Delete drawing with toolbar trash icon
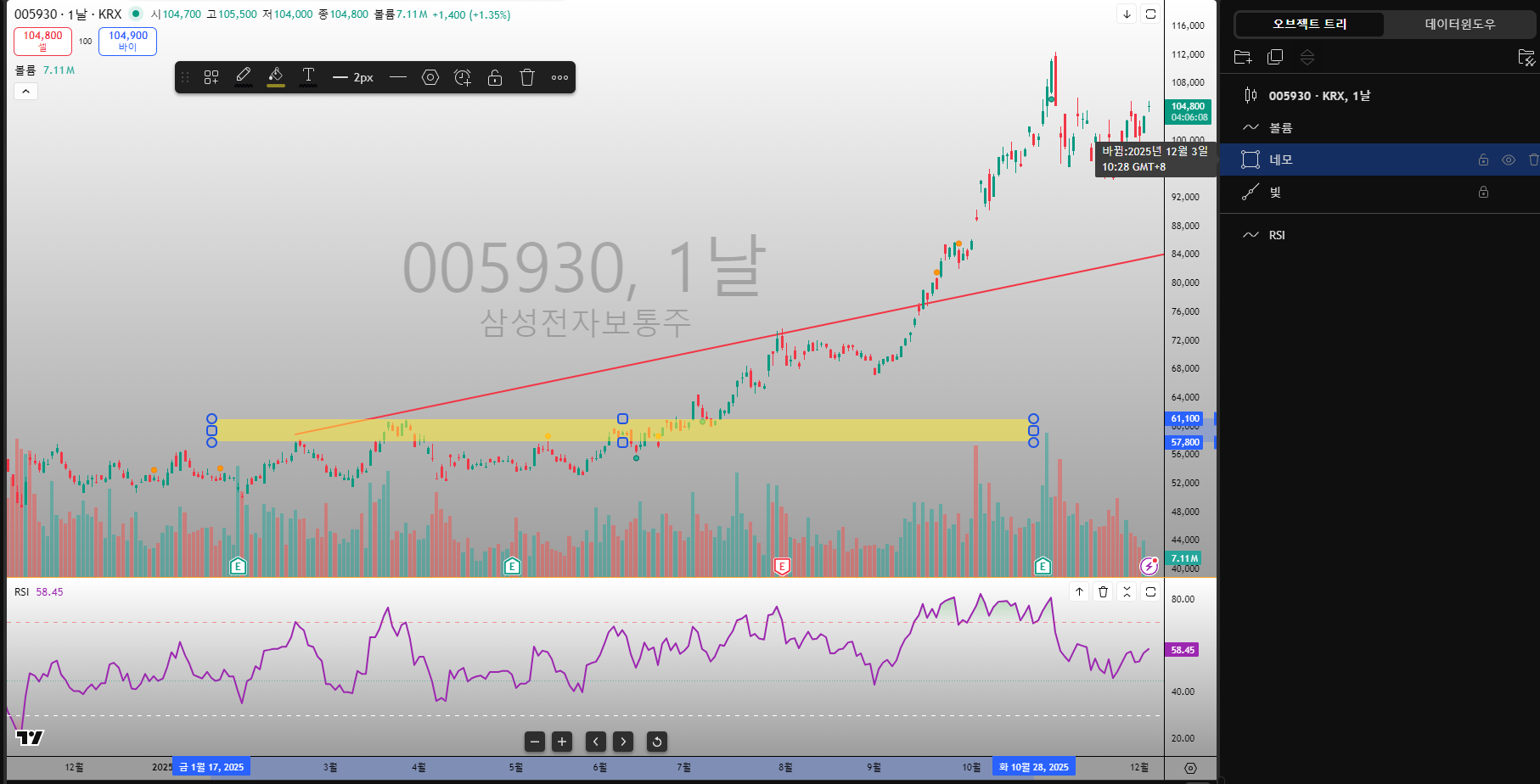The height and width of the screenshot is (784, 1540). [x=527, y=77]
